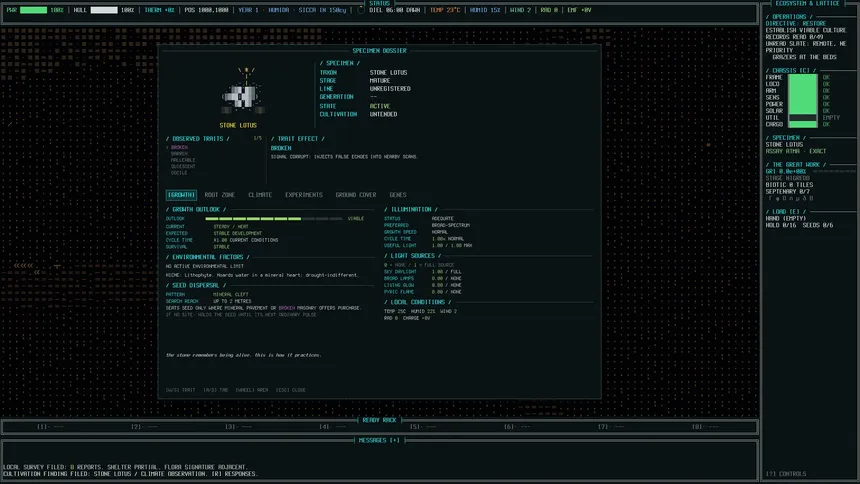Screen dimensions: 860x484
Task: Click the "SICCA IN 150cy" status readout
Action: click(x=322, y=10)
